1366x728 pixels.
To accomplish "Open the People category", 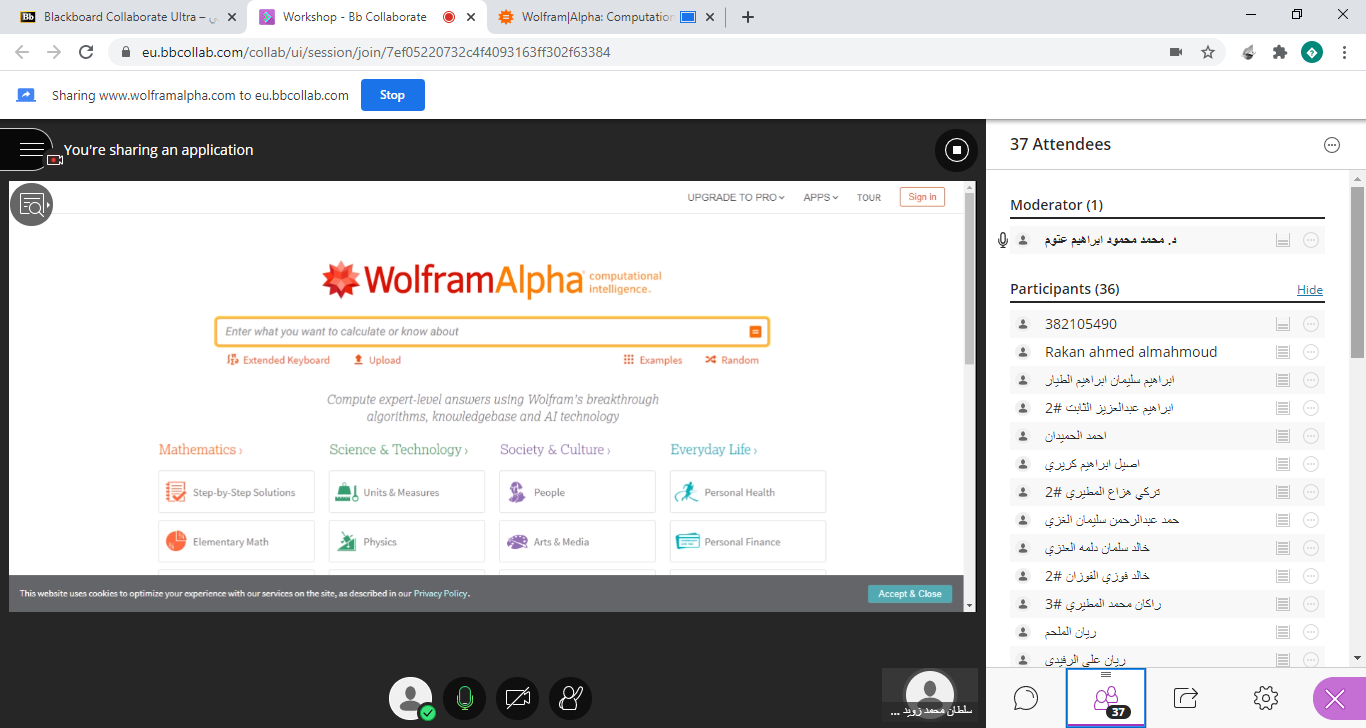I will coord(577,492).
